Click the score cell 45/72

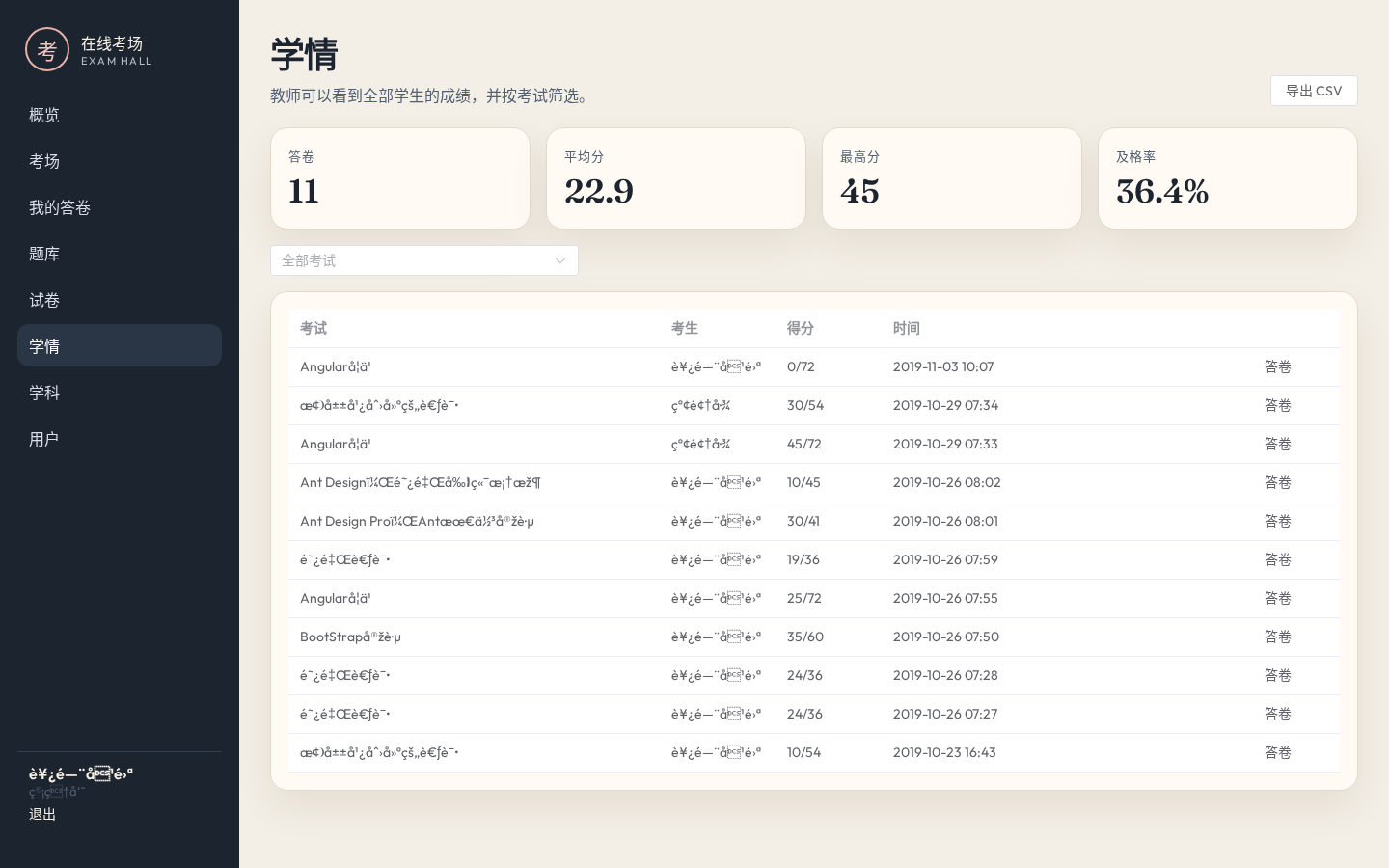(x=804, y=444)
